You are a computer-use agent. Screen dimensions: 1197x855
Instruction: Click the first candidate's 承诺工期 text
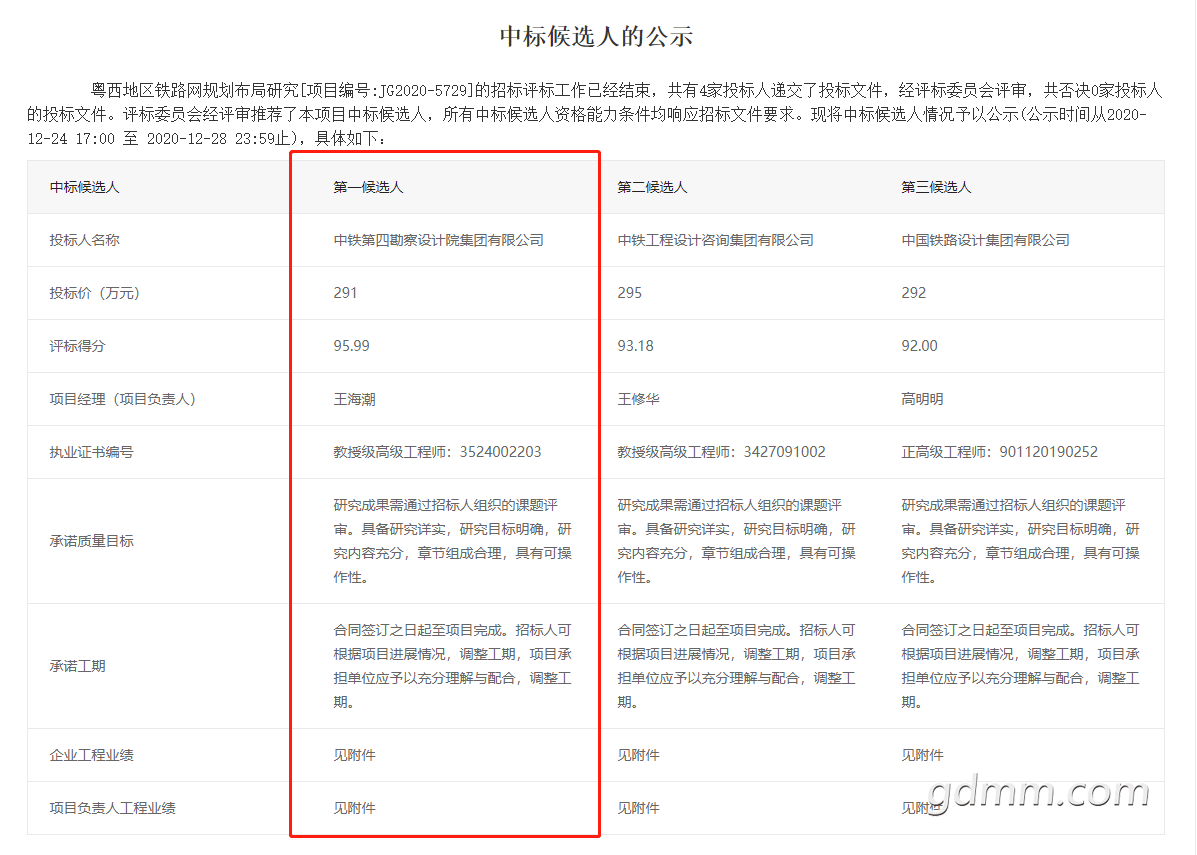click(x=453, y=666)
